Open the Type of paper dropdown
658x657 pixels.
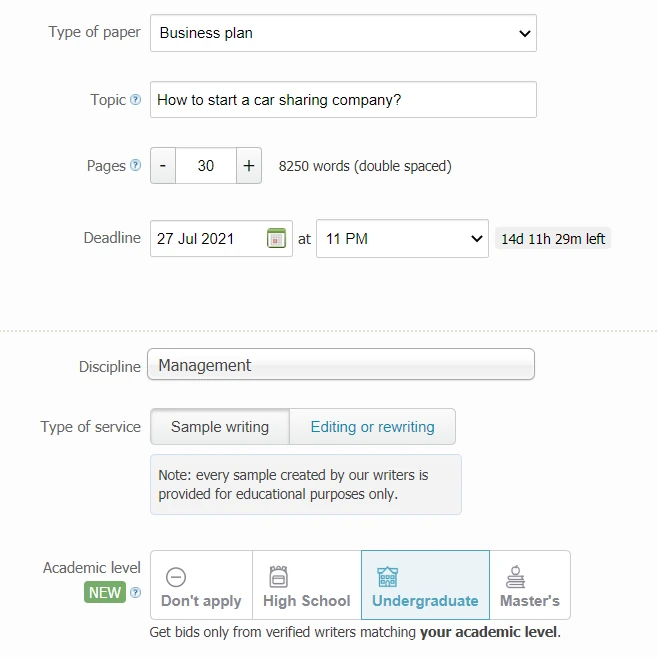[343, 33]
